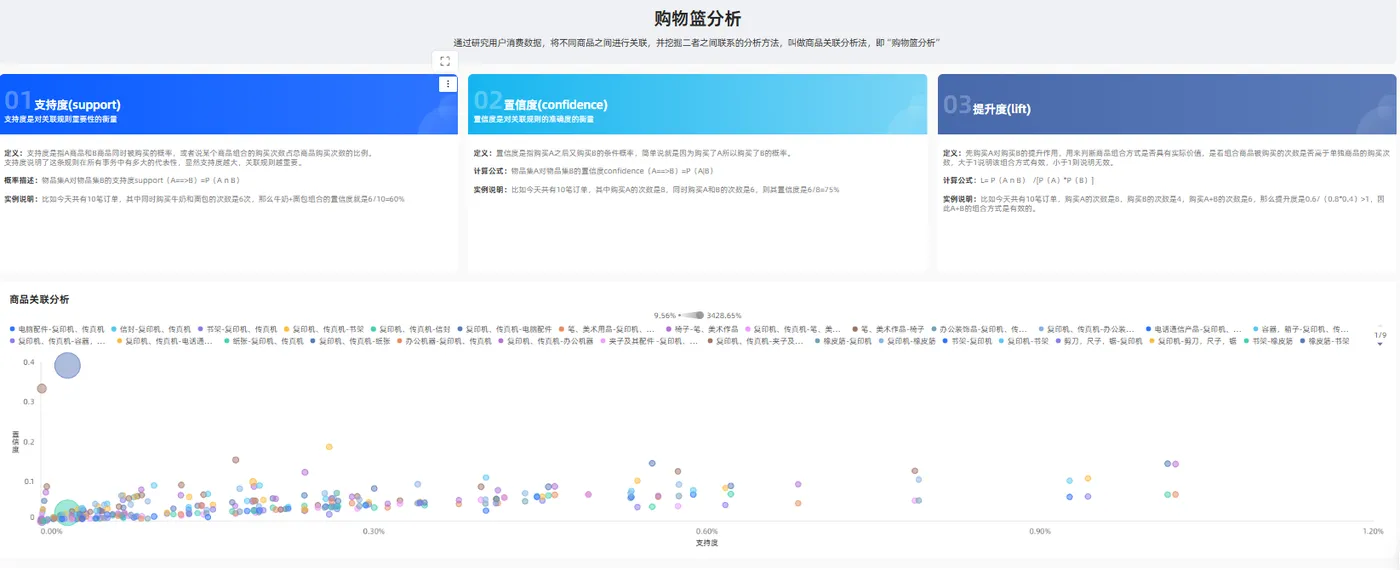This screenshot has height=570, width=1400.
Task: Select the yellow bubble near 0.2 confidence
Action: click(x=328, y=447)
